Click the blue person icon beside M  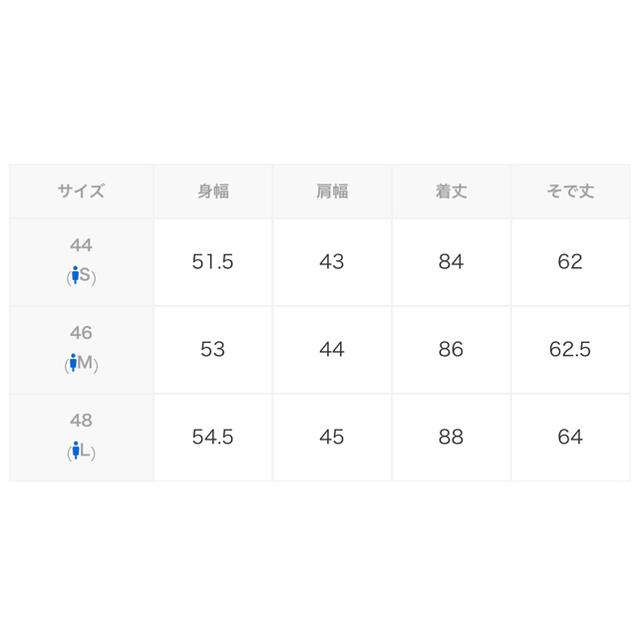tap(73, 362)
